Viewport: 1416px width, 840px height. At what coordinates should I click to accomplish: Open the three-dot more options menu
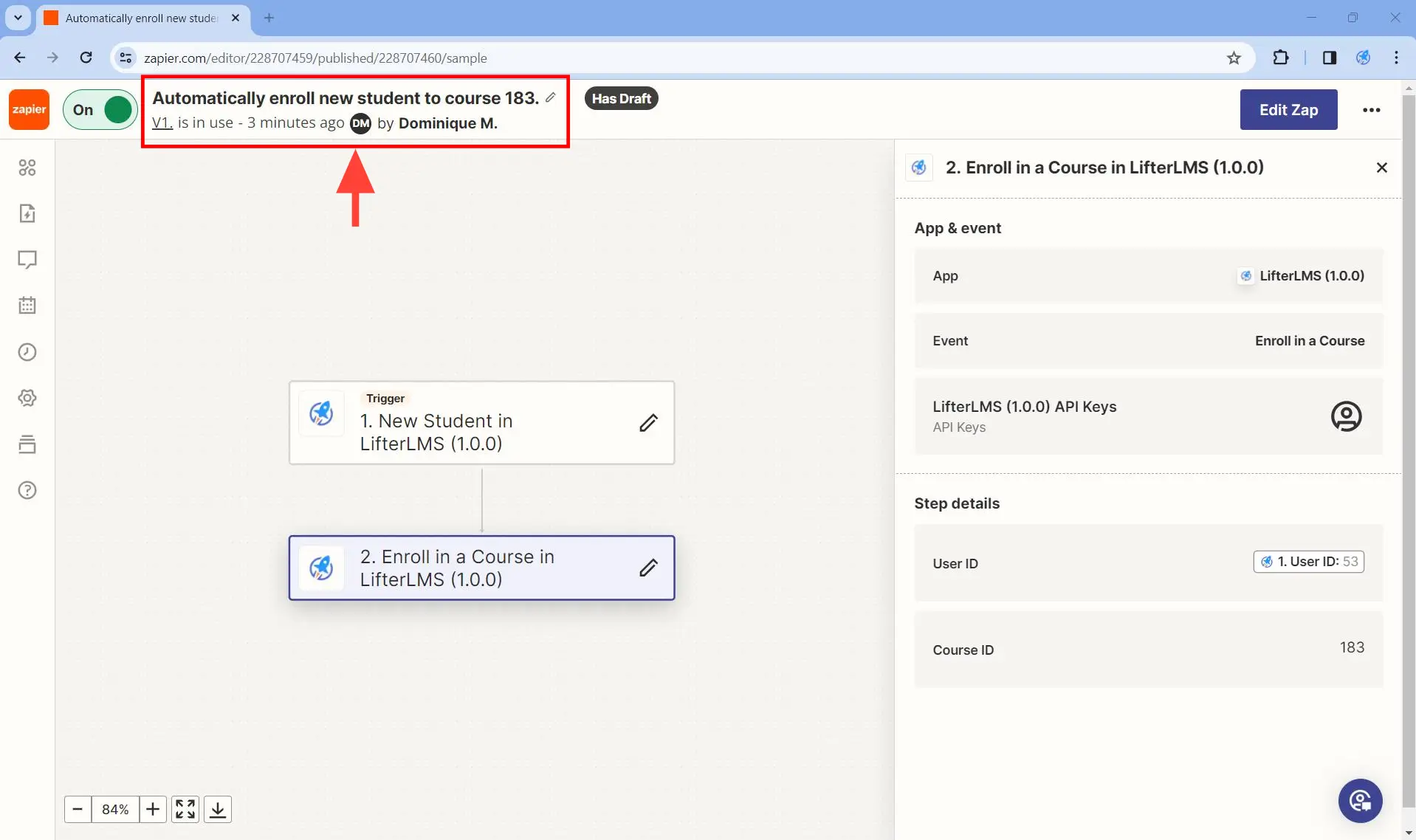point(1371,109)
